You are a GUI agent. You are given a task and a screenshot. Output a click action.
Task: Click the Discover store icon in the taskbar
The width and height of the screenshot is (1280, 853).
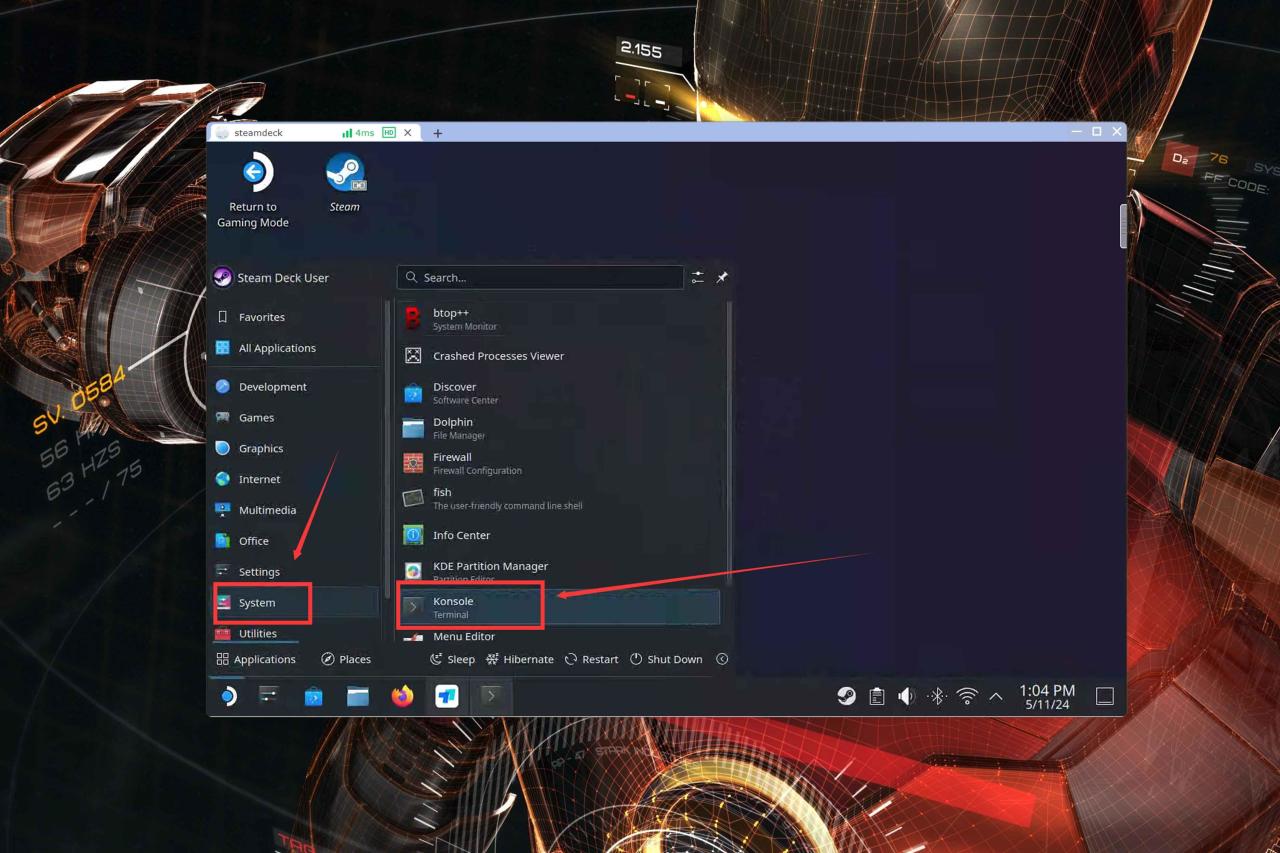click(x=314, y=696)
